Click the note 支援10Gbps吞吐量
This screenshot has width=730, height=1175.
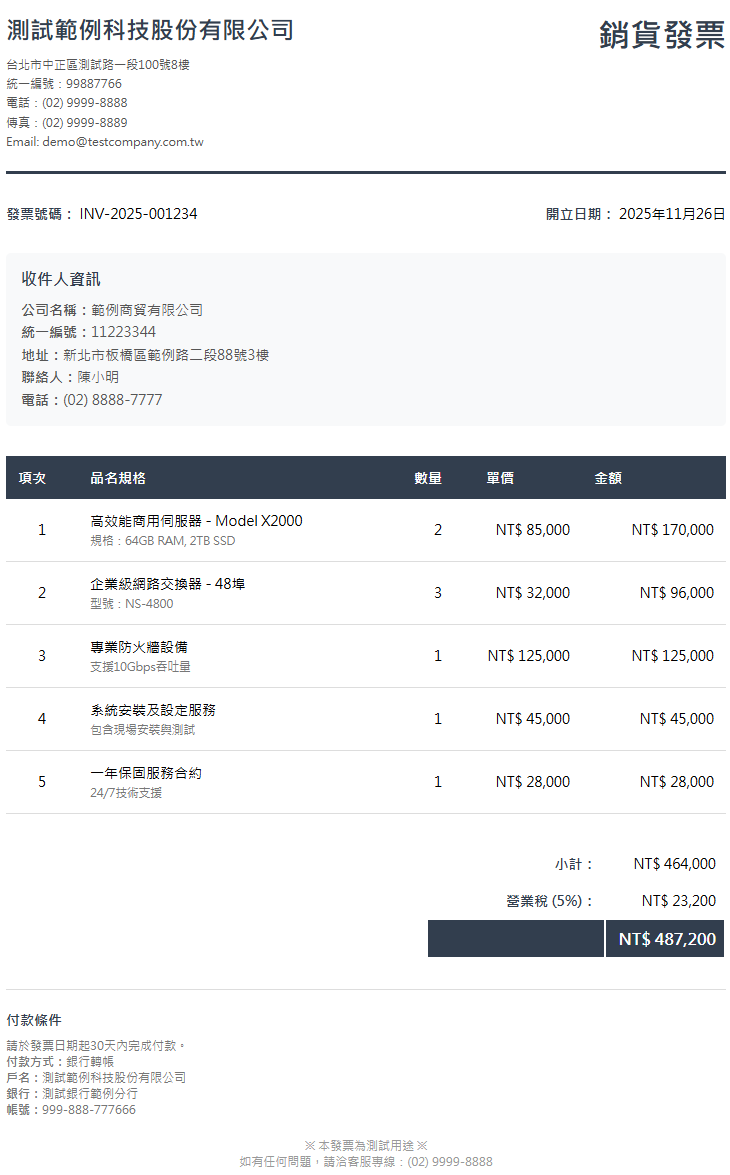coord(140,667)
